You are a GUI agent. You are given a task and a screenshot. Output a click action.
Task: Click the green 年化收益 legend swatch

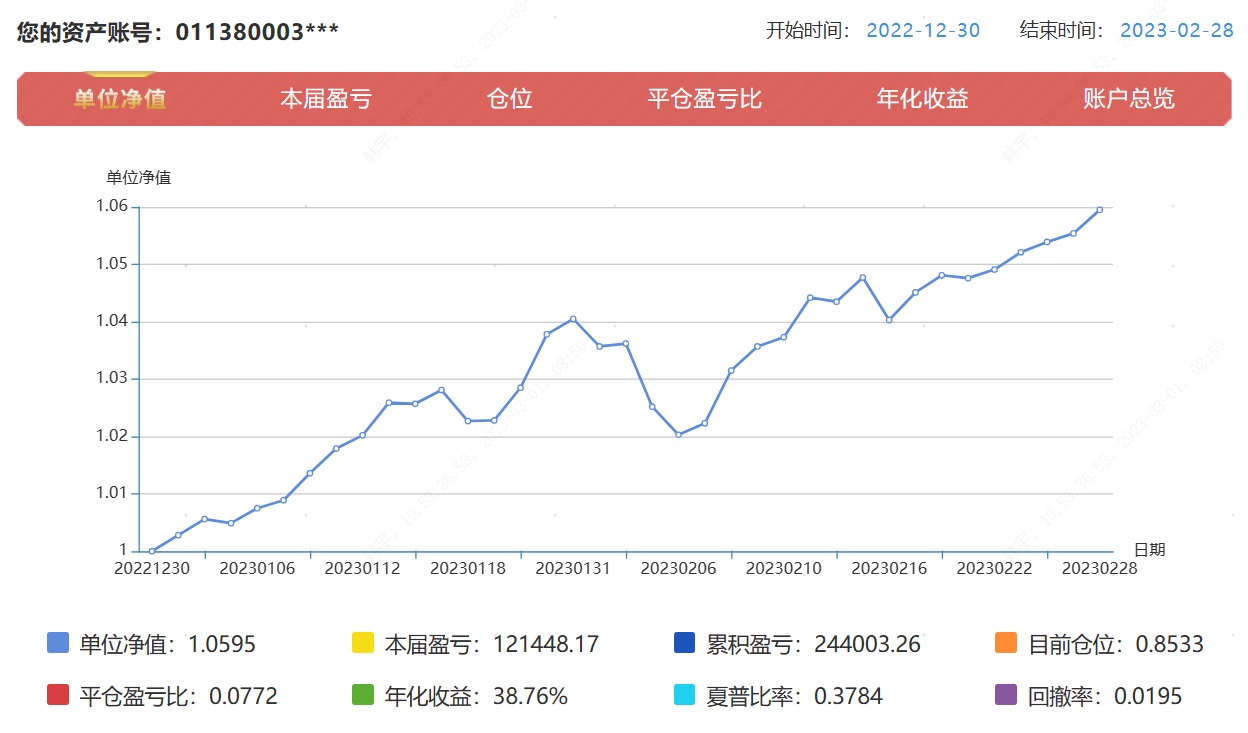coord(364,695)
